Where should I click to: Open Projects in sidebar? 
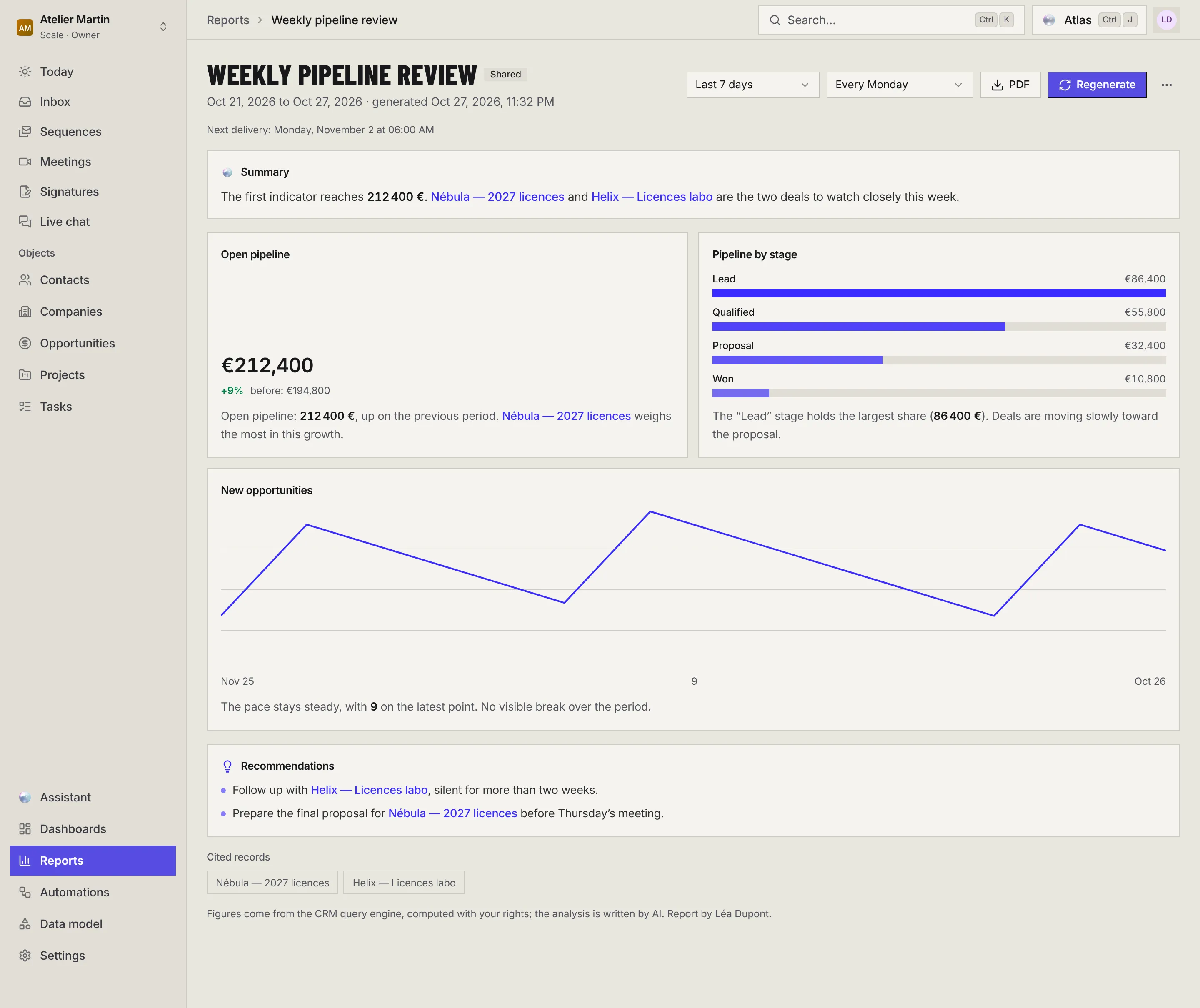tap(92, 375)
